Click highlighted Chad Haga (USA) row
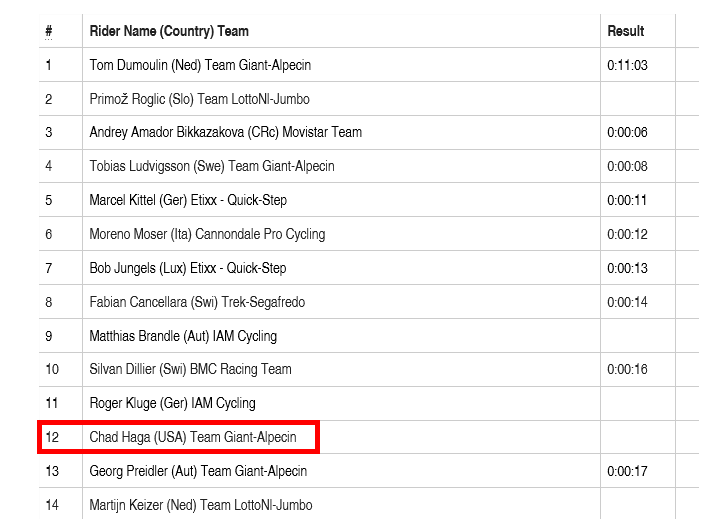The height and width of the screenshot is (519, 719). [193, 437]
